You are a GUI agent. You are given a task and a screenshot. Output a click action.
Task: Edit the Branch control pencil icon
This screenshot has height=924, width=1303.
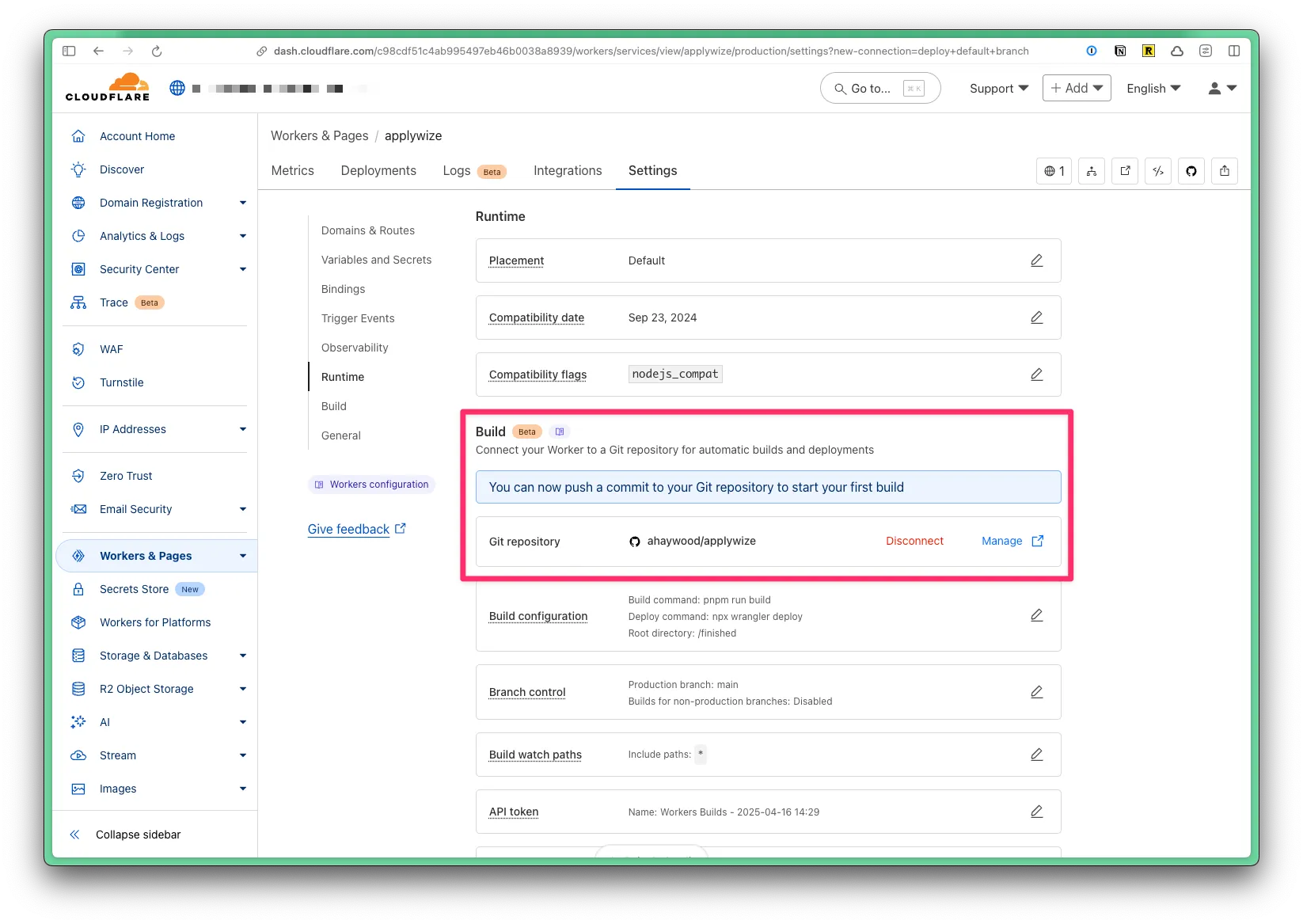coord(1036,692)
